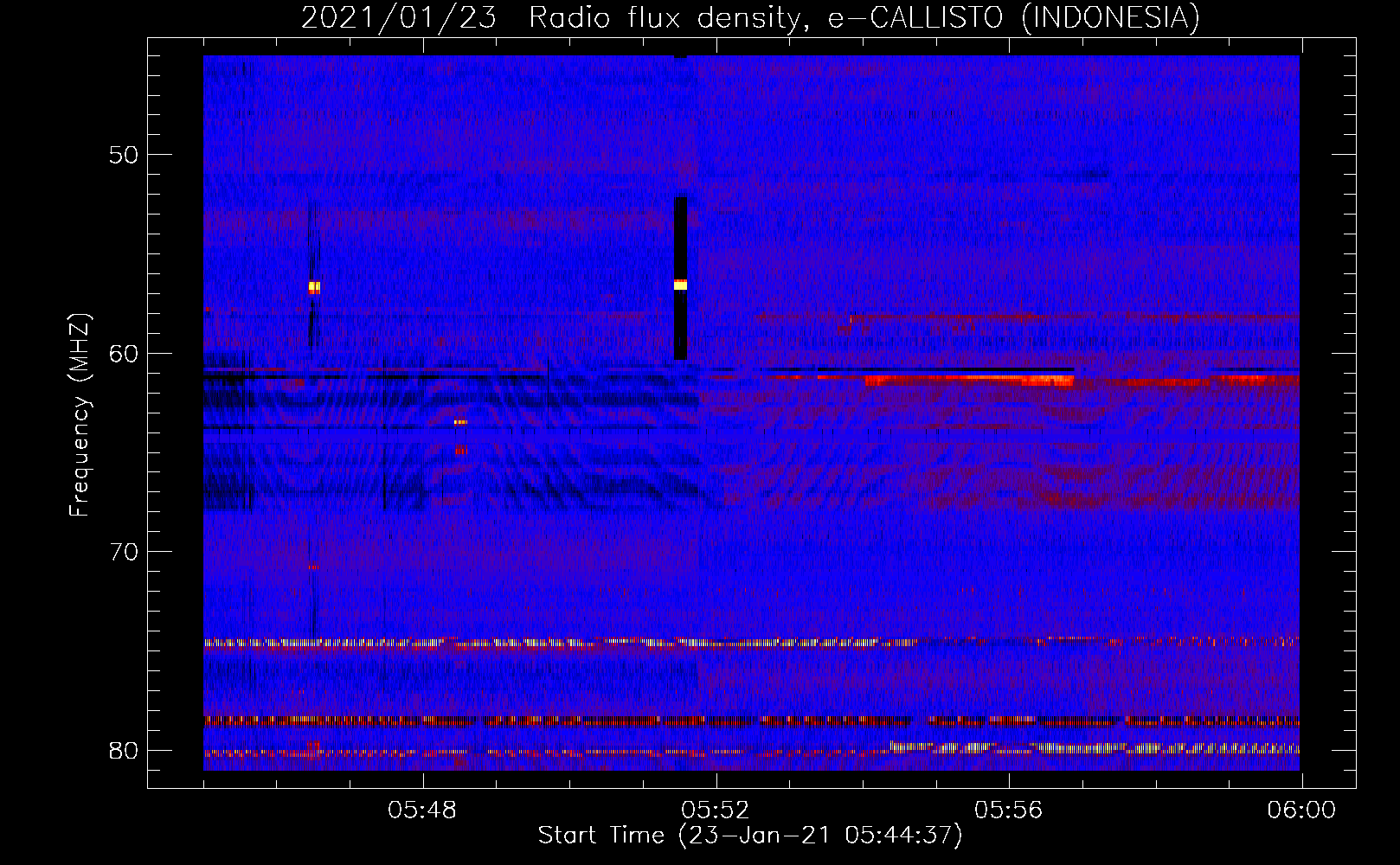Click the 80 frequency tick label
1400x865 pixels.
[x=125, y=750]
